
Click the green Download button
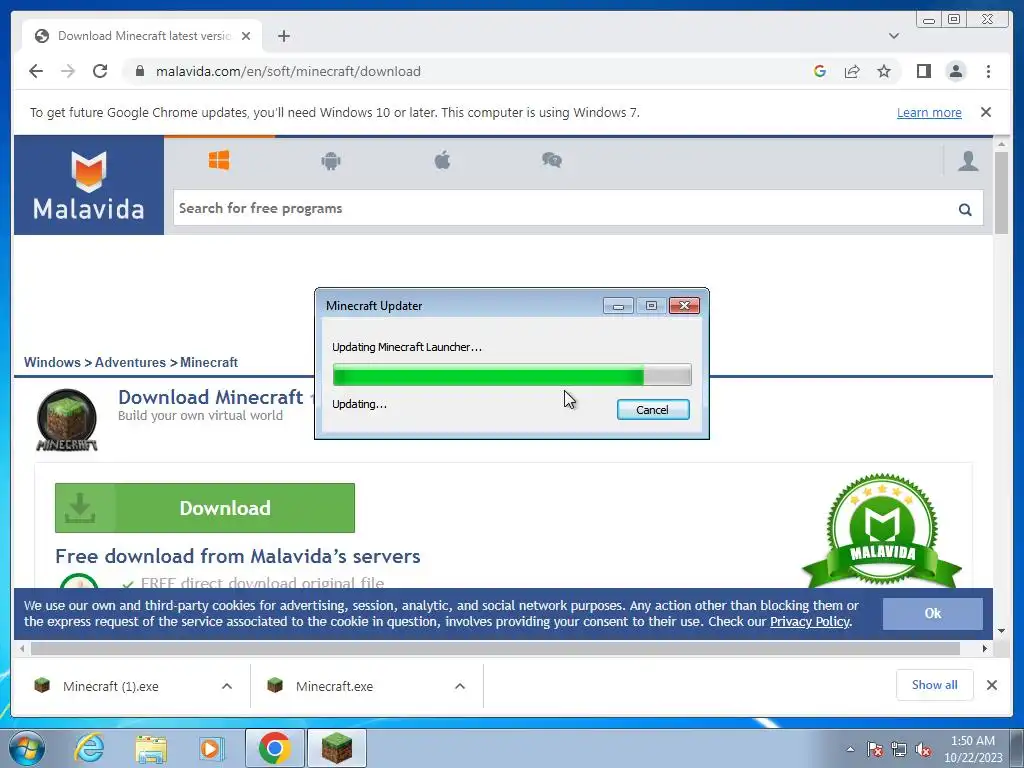pyautogui.click(x=204, y=508)
